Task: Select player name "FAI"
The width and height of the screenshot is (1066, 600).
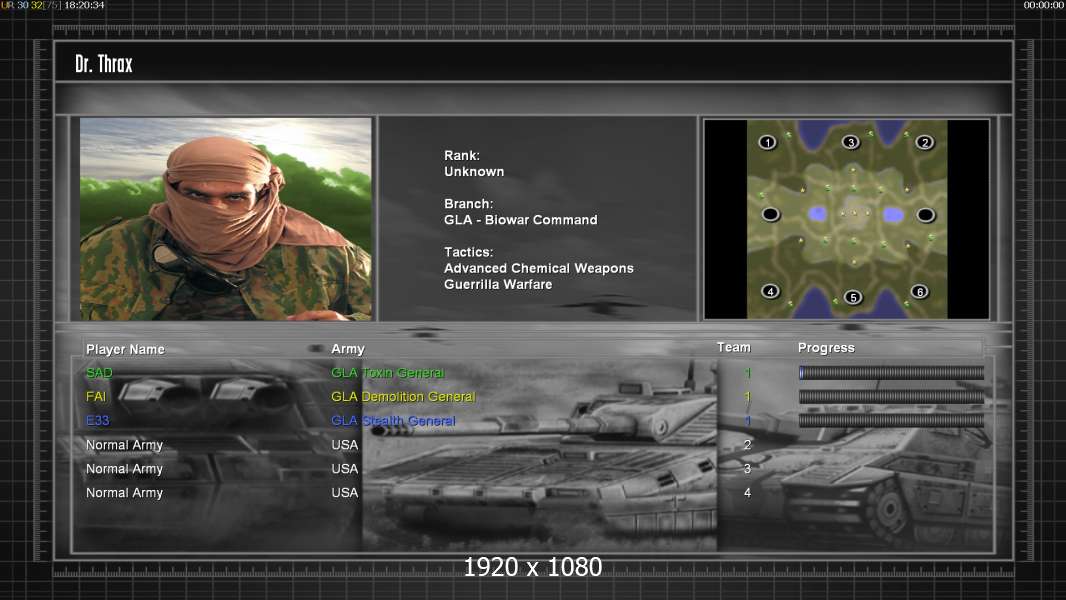Action: point(96,397)
